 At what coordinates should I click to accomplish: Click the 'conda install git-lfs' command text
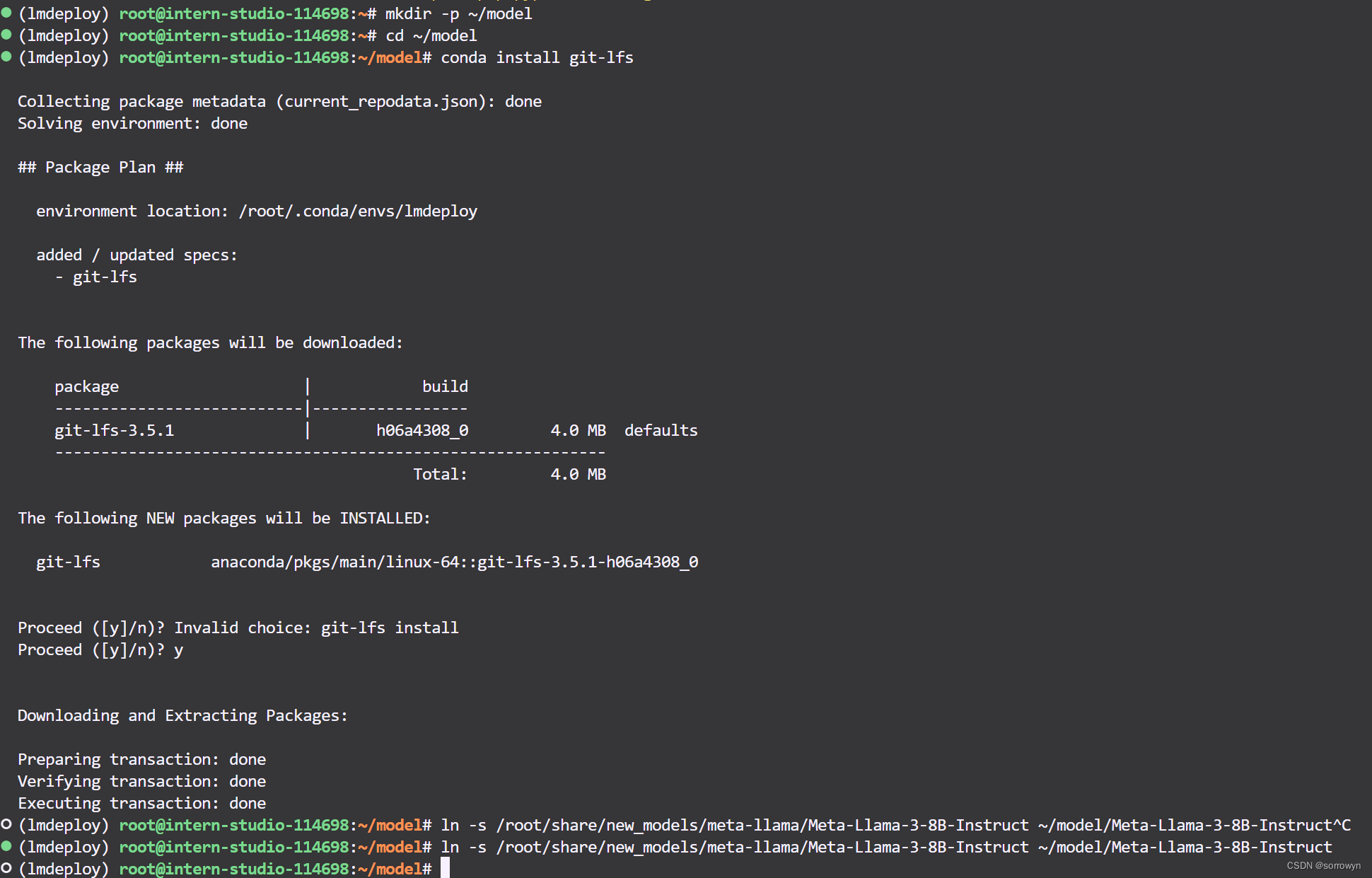click(x=537, y=57)
